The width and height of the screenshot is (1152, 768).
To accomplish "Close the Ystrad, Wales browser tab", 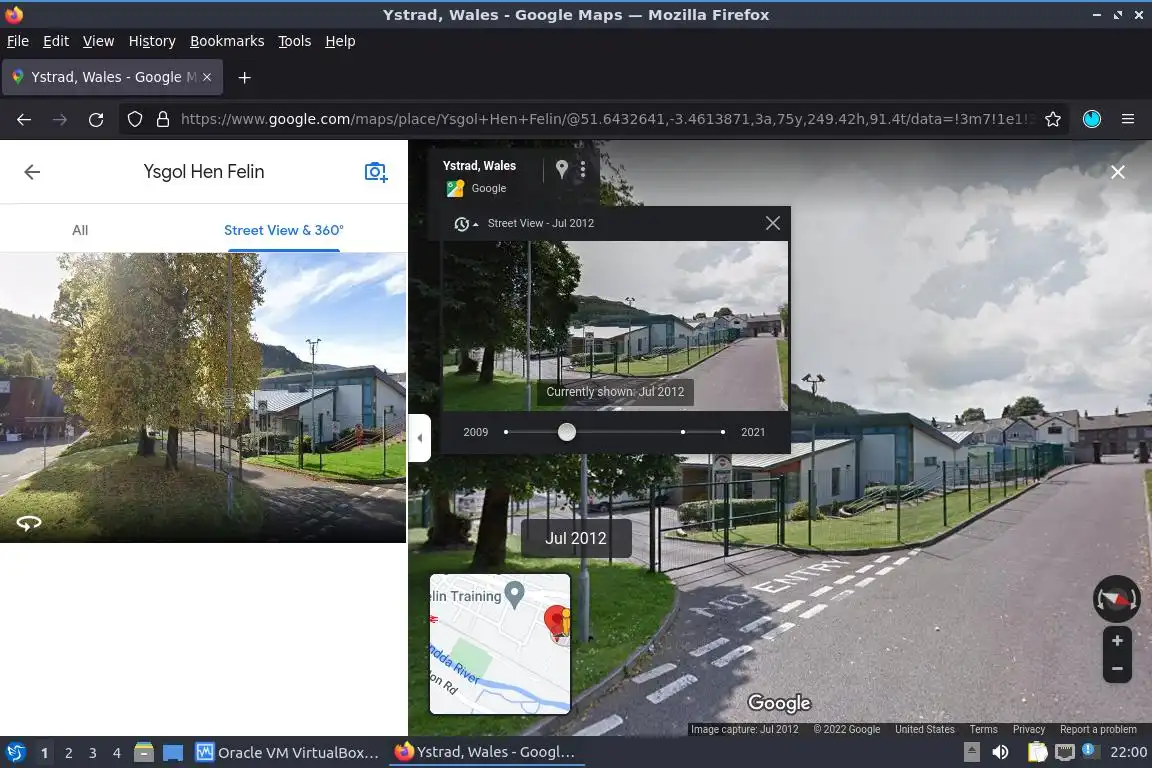I will click(x=207, y=77).
